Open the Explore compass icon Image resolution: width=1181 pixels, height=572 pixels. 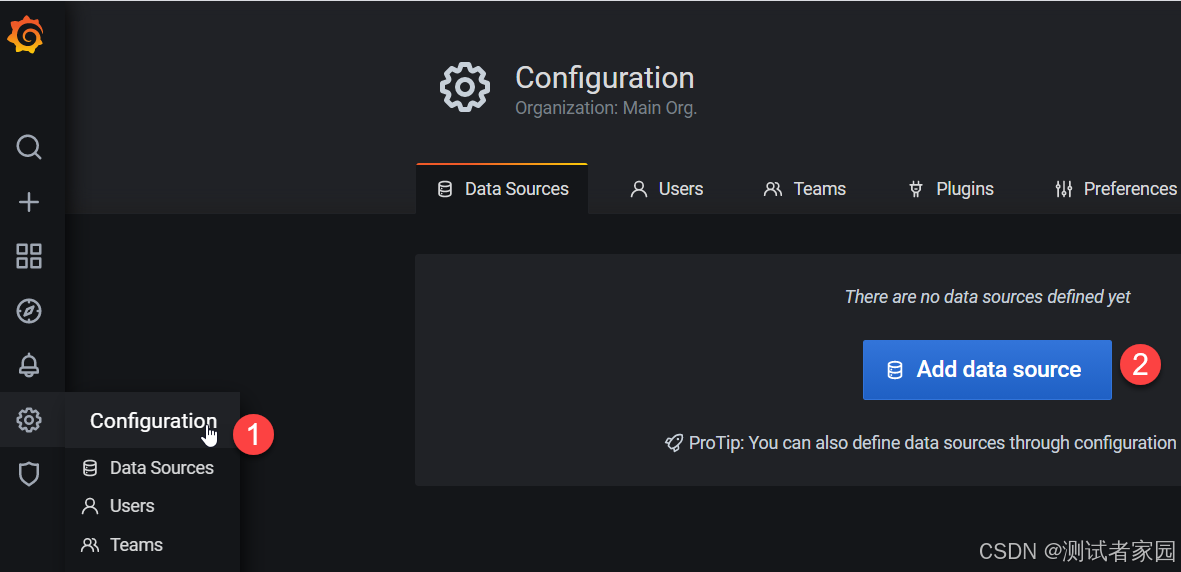[29, 310]
